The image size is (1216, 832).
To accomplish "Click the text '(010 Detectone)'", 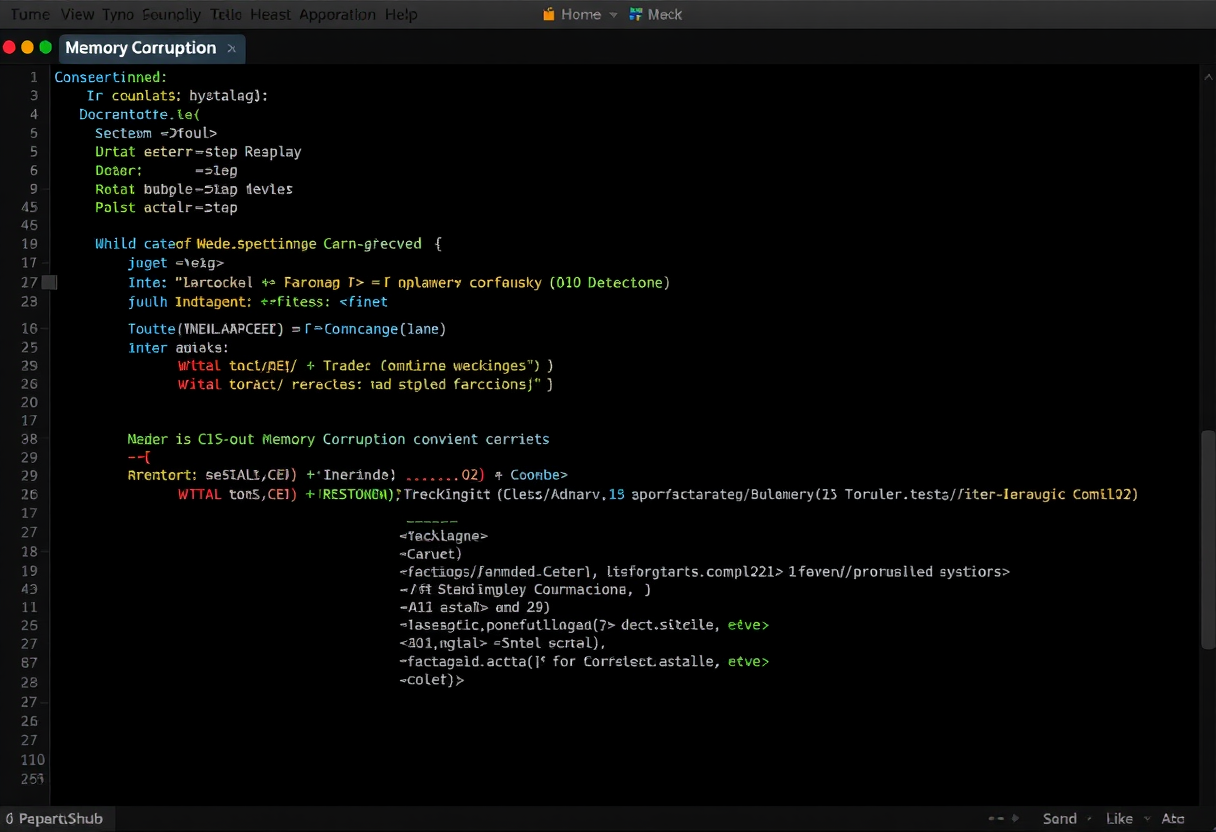I will 609,283.
